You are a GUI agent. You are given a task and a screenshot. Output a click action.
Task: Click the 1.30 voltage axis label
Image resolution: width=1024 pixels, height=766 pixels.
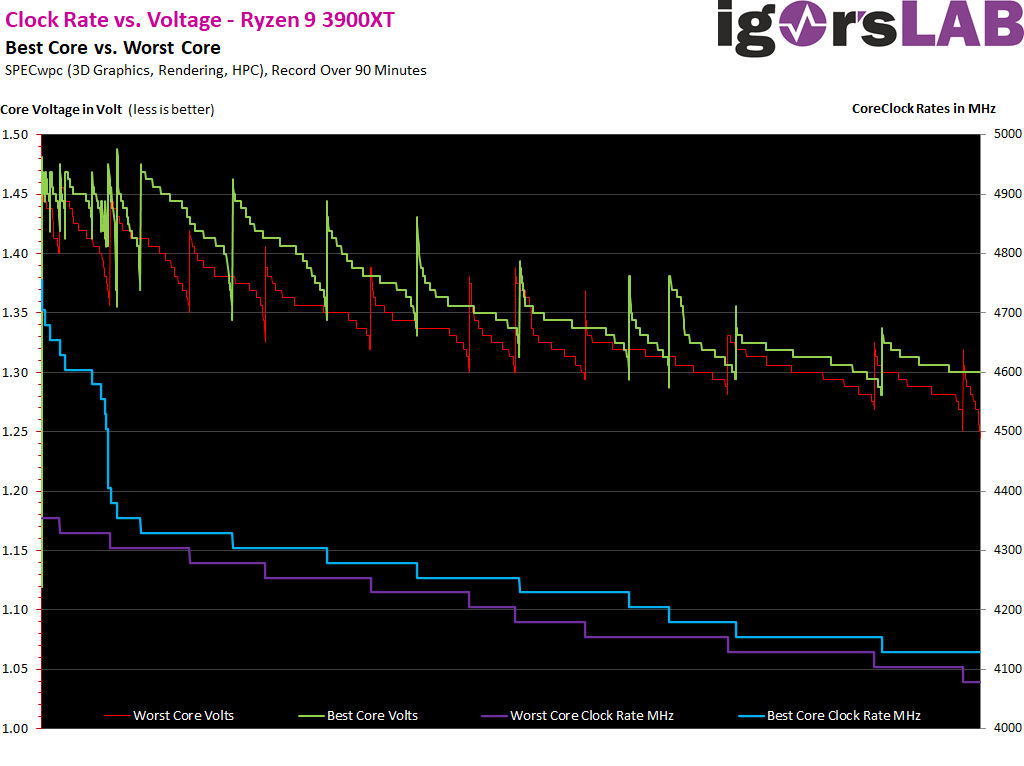click(x=15, y=372)
